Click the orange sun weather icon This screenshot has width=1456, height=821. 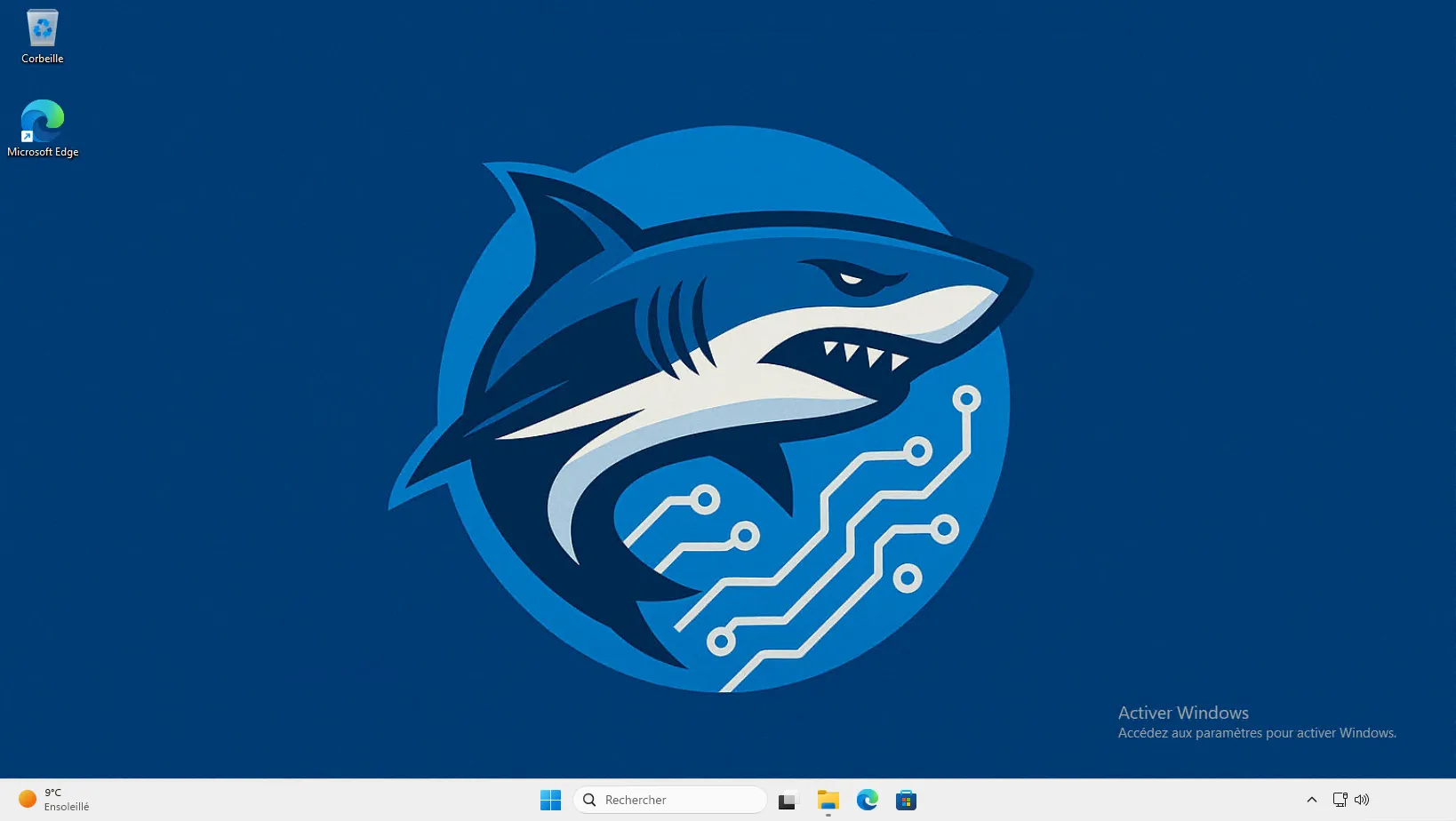[28, 799]
